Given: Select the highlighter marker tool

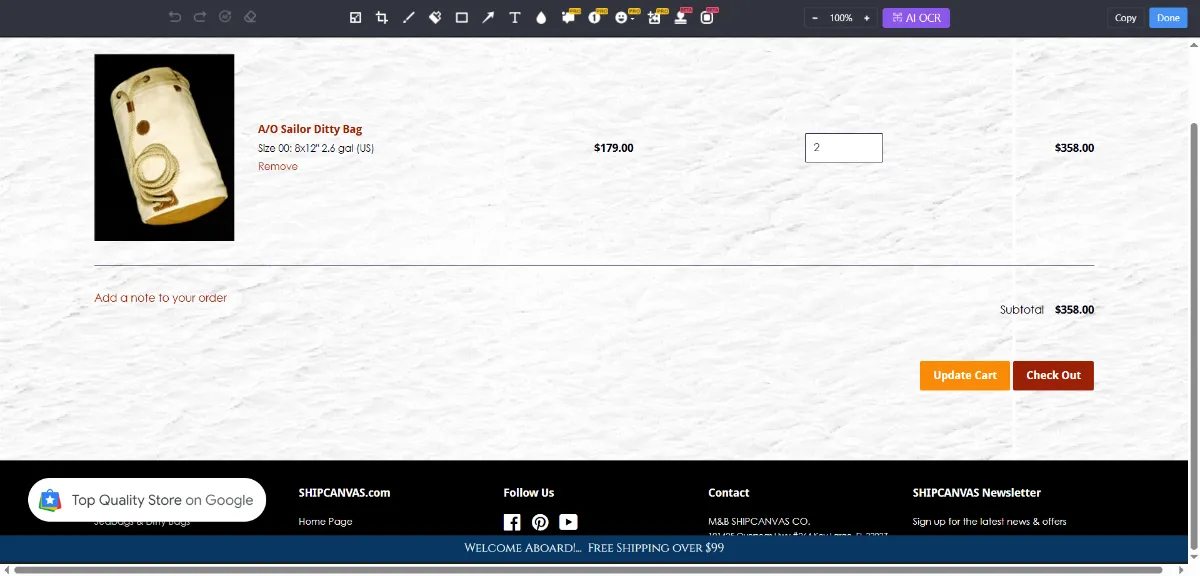Looking at the screenshot, I should point(435,17).
